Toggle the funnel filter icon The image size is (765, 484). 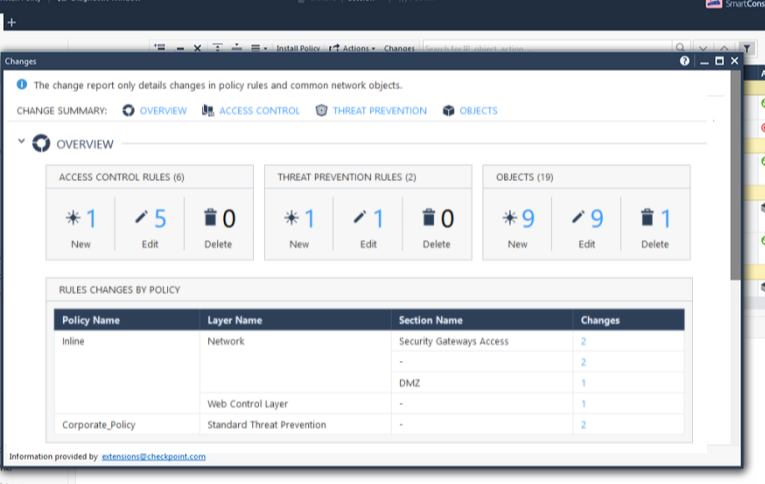point(746,48)
